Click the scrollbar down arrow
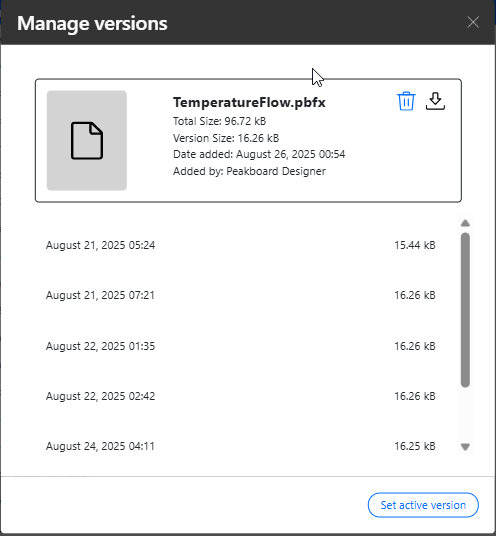This screenshot has height=536, width=496. coord(465,446)
